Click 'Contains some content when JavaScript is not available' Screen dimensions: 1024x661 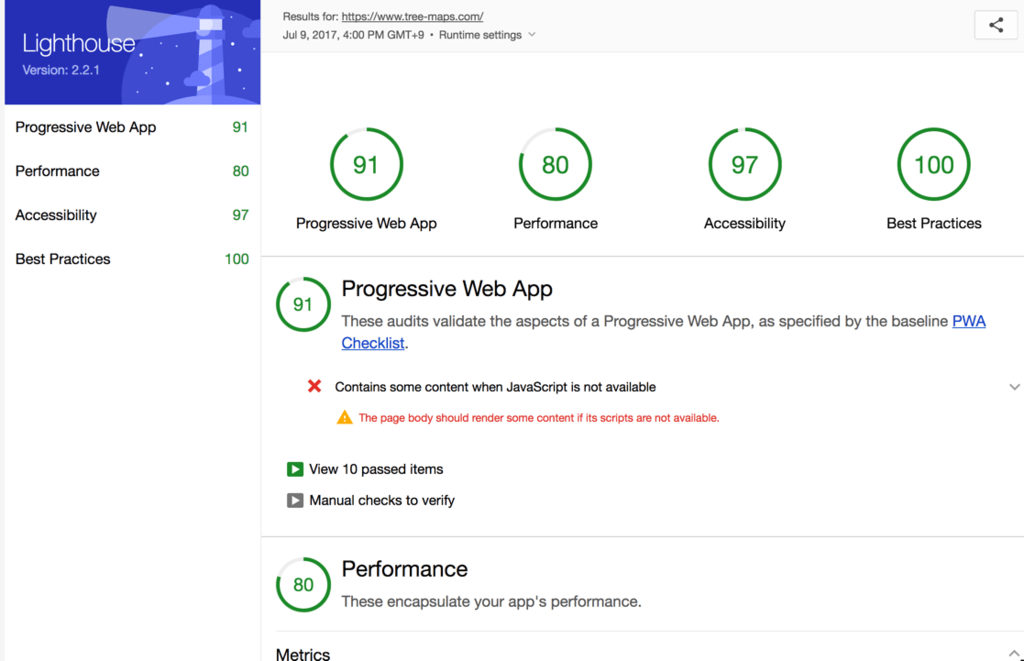[495, 387]
